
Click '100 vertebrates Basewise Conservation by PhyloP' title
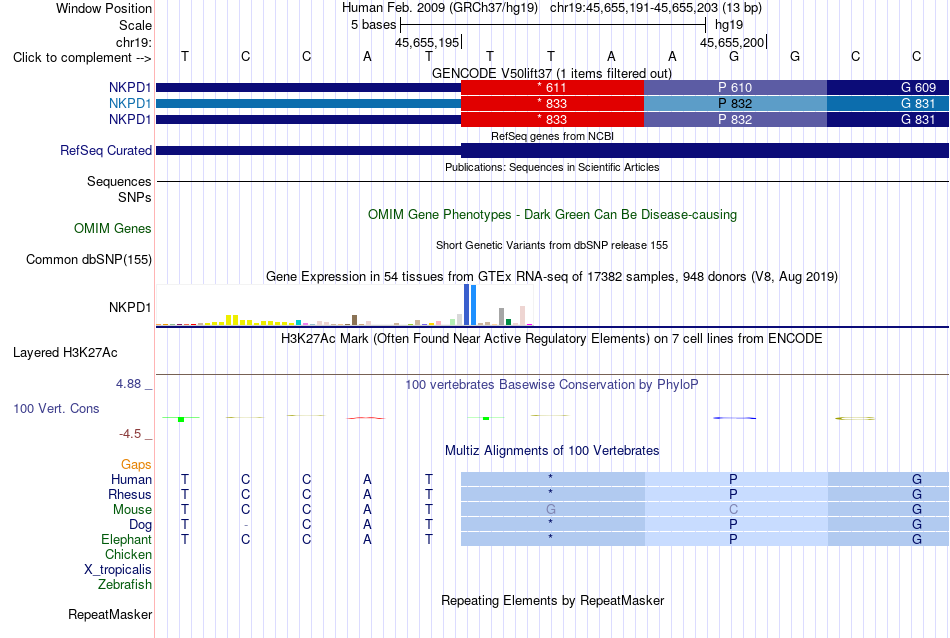tap(552, 385)
